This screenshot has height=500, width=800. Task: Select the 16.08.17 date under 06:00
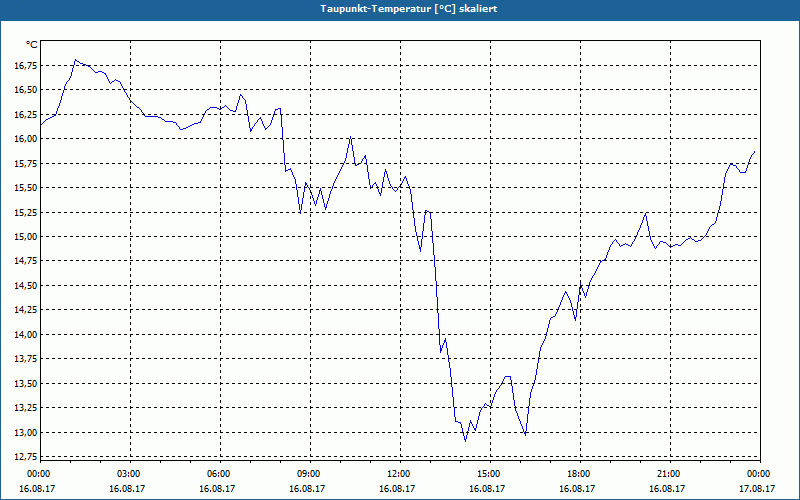tap(218, 488)
